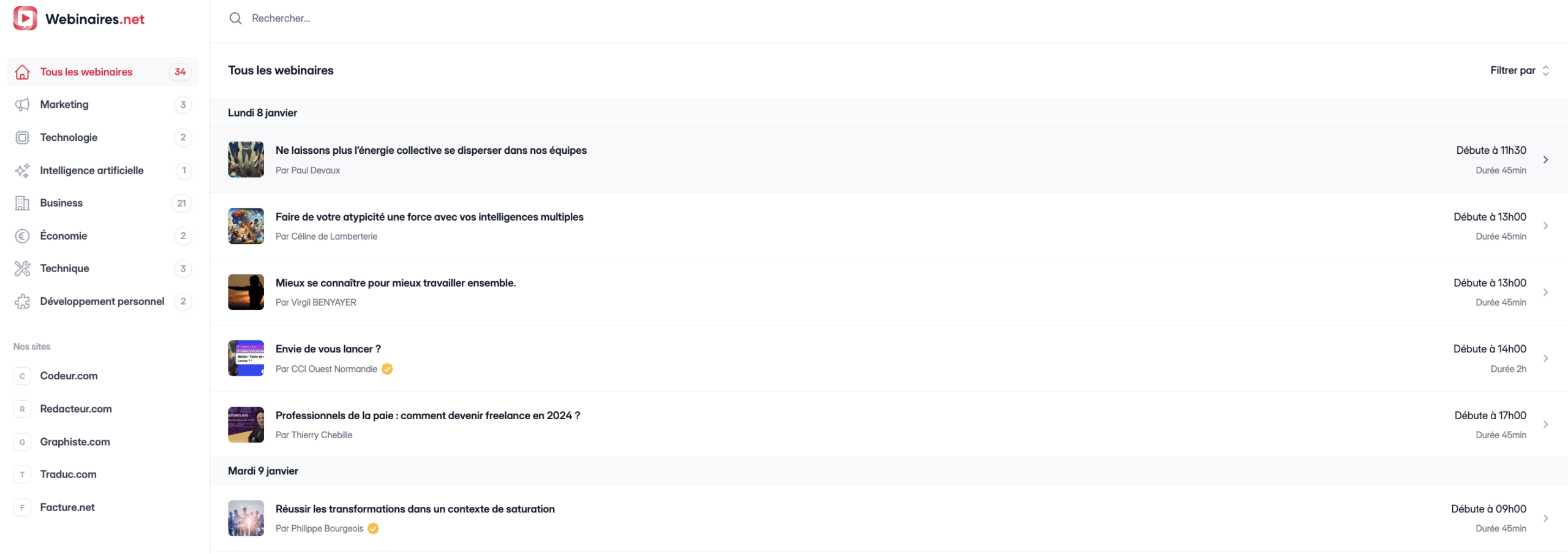Open chevron for Envie de vous lancer

coord(1545,359)
